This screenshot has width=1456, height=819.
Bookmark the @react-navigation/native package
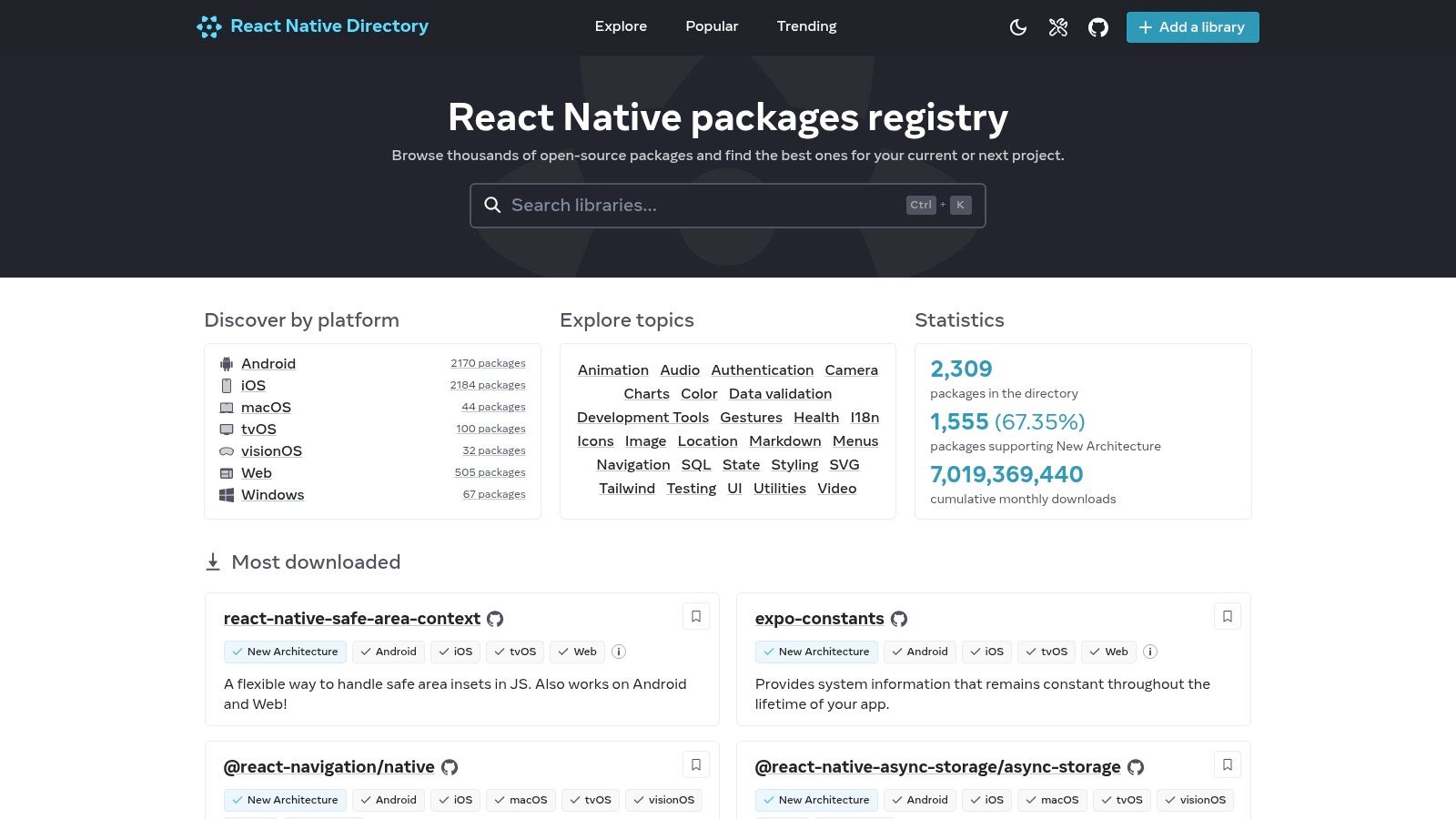696,764
